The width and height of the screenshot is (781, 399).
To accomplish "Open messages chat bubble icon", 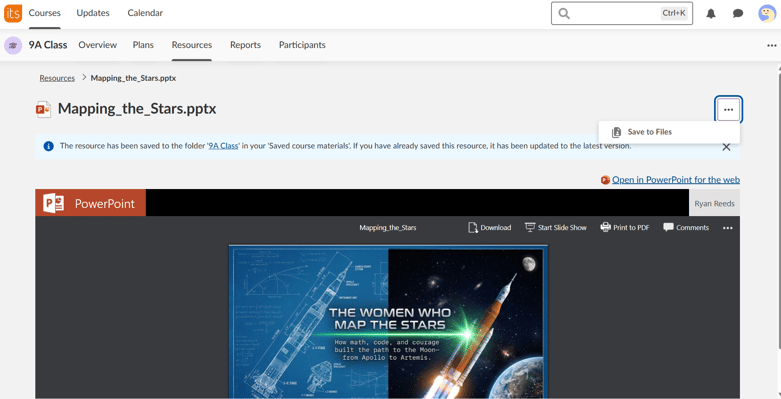I will (x=738, y=14).
